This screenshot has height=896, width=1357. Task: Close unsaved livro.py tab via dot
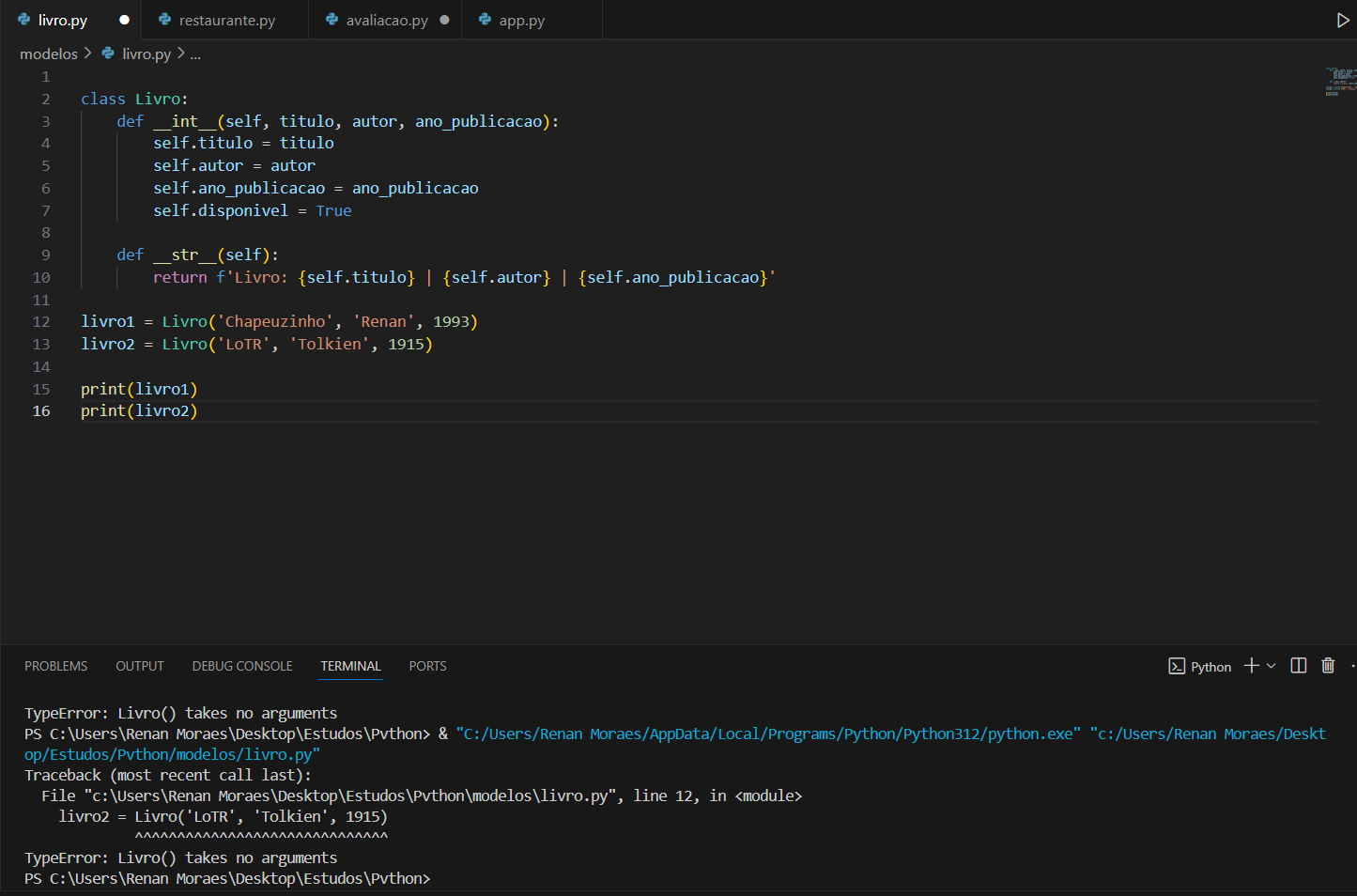[124, 20]
